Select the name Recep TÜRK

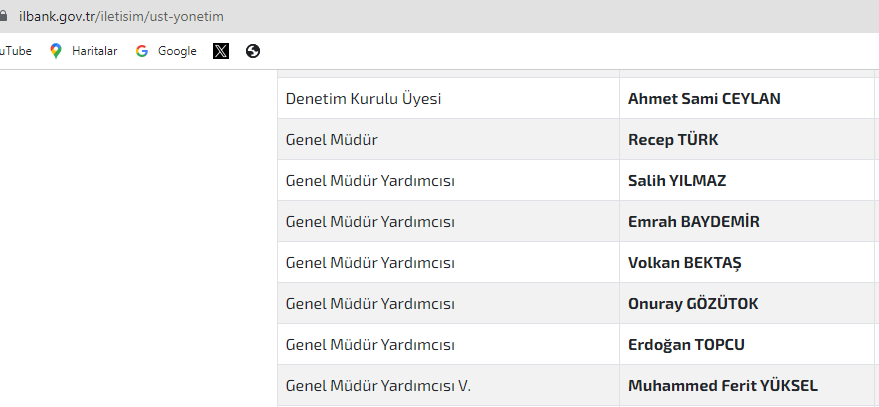(673, 140)
